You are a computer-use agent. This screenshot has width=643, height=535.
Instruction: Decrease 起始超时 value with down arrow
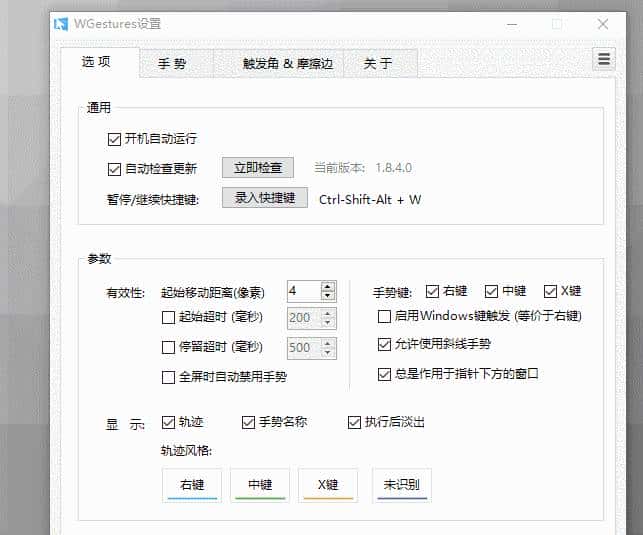pos(328,323)
